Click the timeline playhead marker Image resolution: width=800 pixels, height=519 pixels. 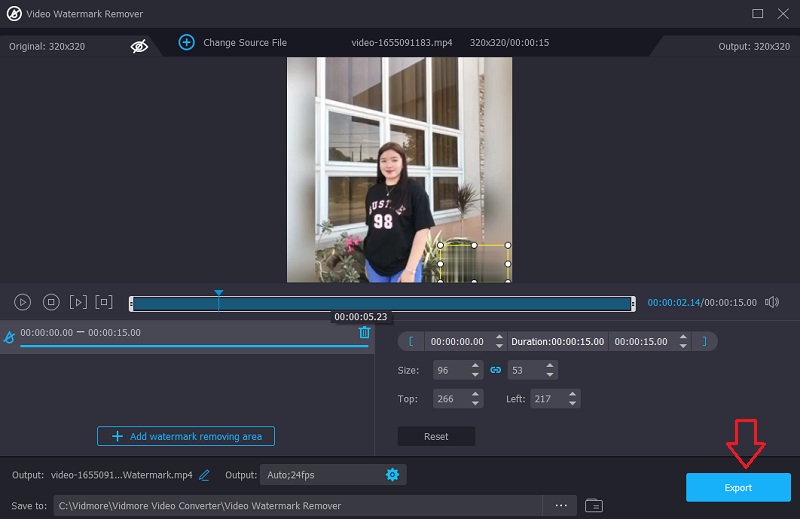(x=218, y=294)
